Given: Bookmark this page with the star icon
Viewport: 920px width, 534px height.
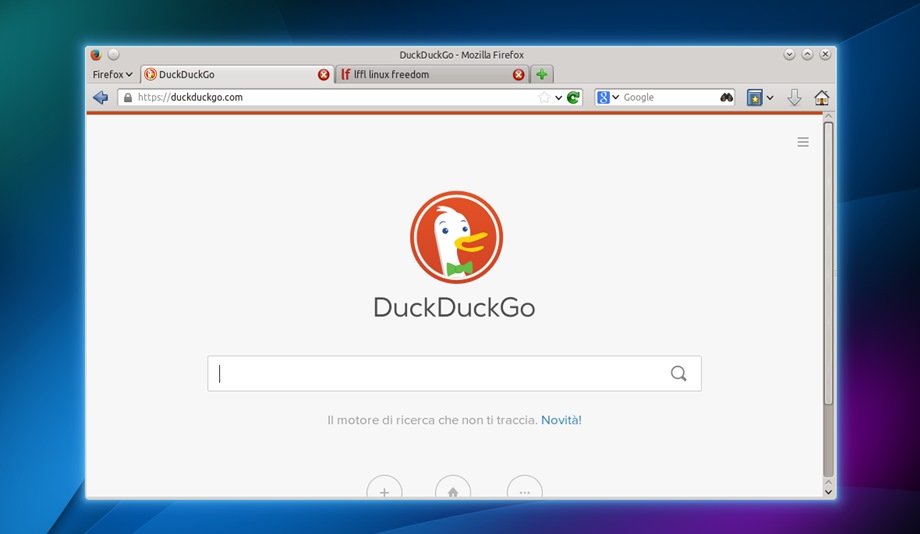Looking at the screenshot, I should tap(544, 97).
